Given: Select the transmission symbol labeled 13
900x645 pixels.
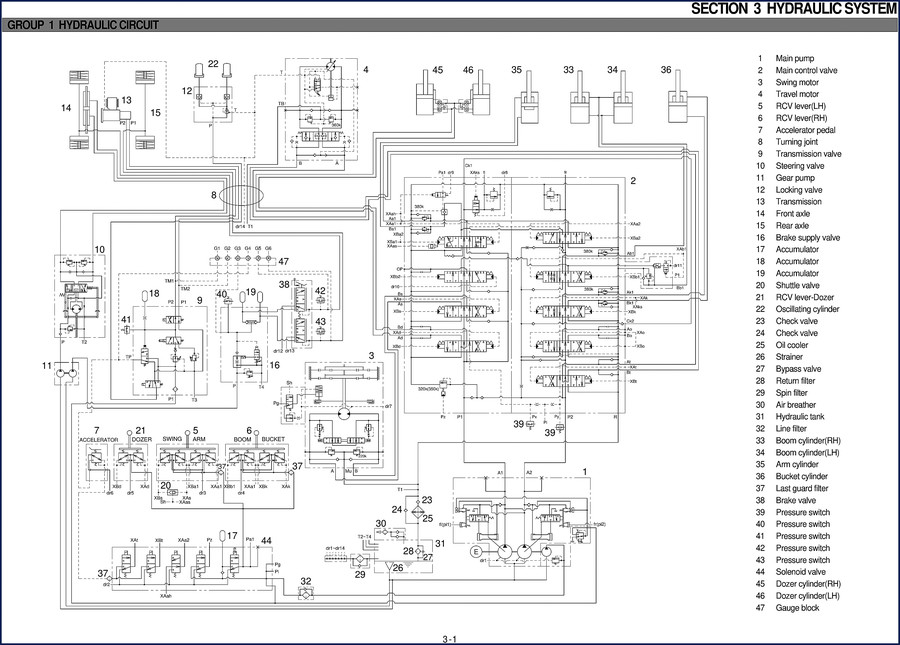Looking at the screenshot, I should [114, 110].
